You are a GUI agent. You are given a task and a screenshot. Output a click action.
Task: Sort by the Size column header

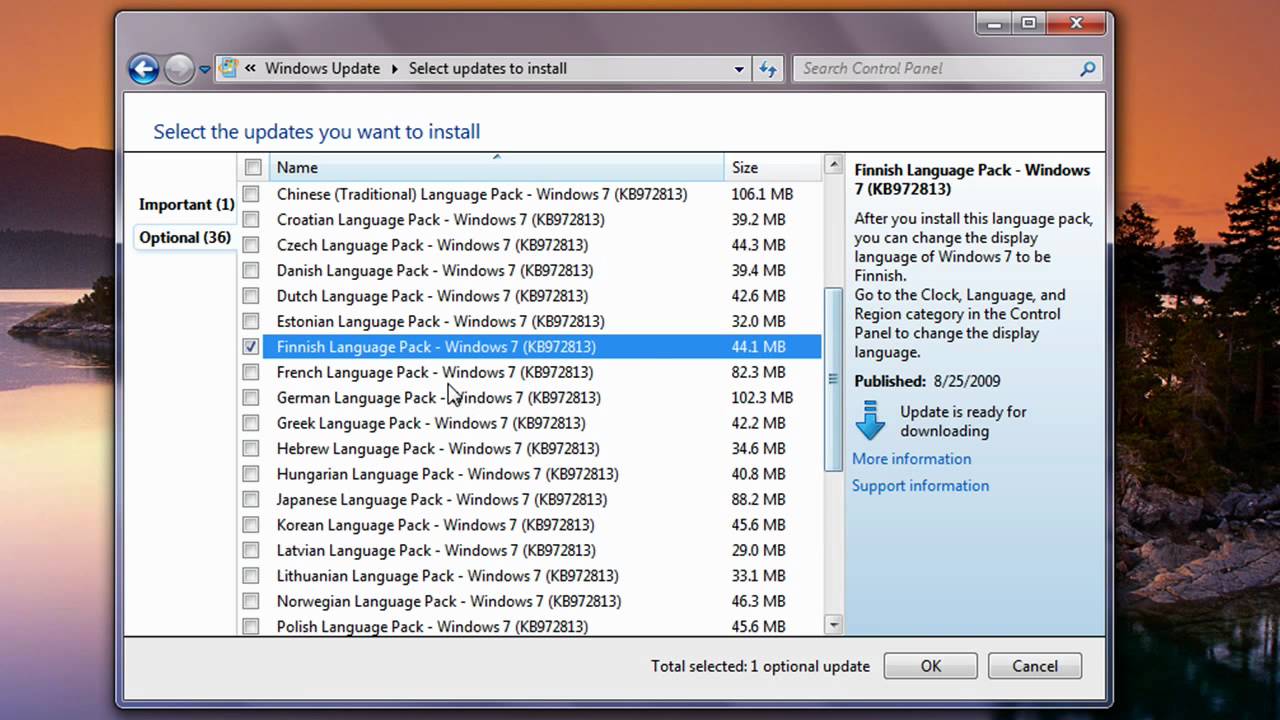tap(773, 167)
